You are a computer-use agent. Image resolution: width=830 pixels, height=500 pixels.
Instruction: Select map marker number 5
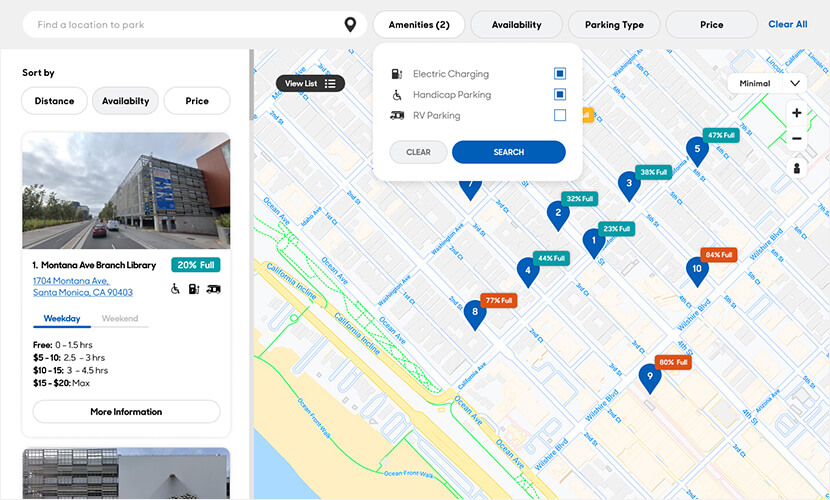697,151
